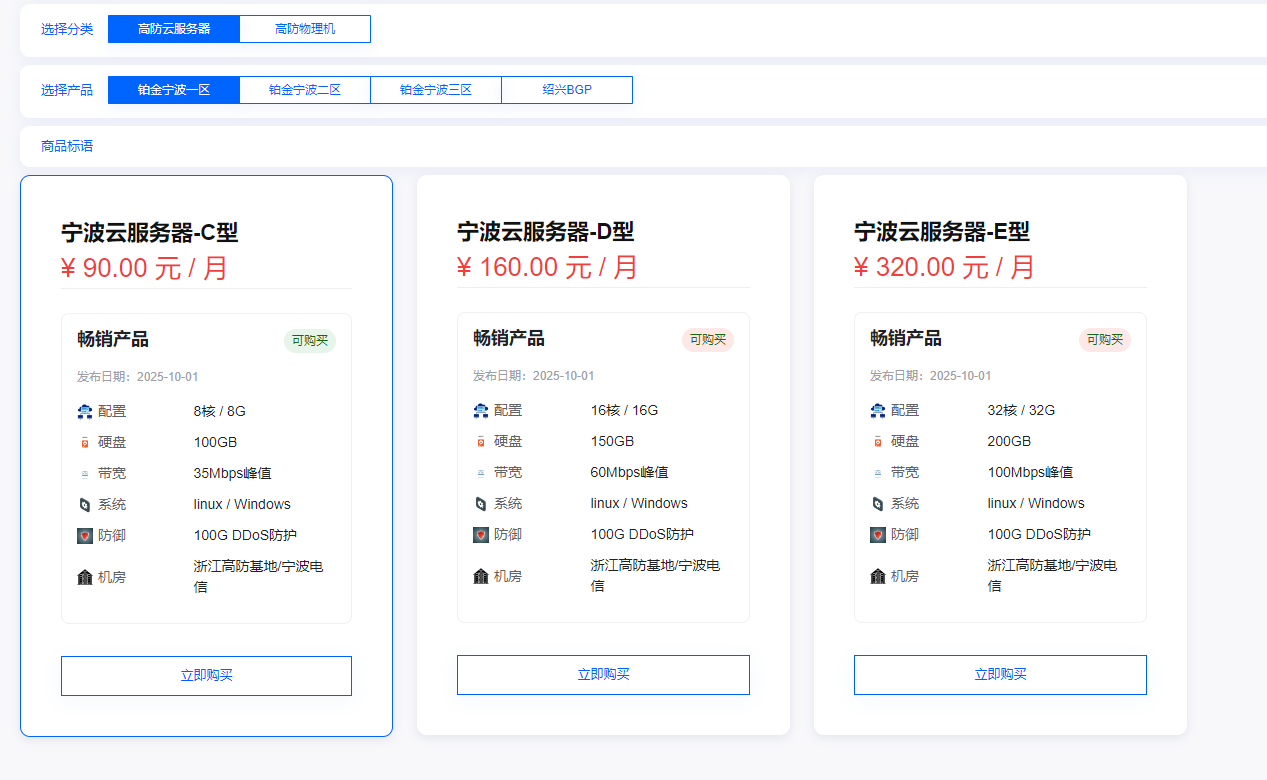Click 立即购买 under the E型 server
This screenshot has width=1267, height=780.
[x=1000, y=674]
